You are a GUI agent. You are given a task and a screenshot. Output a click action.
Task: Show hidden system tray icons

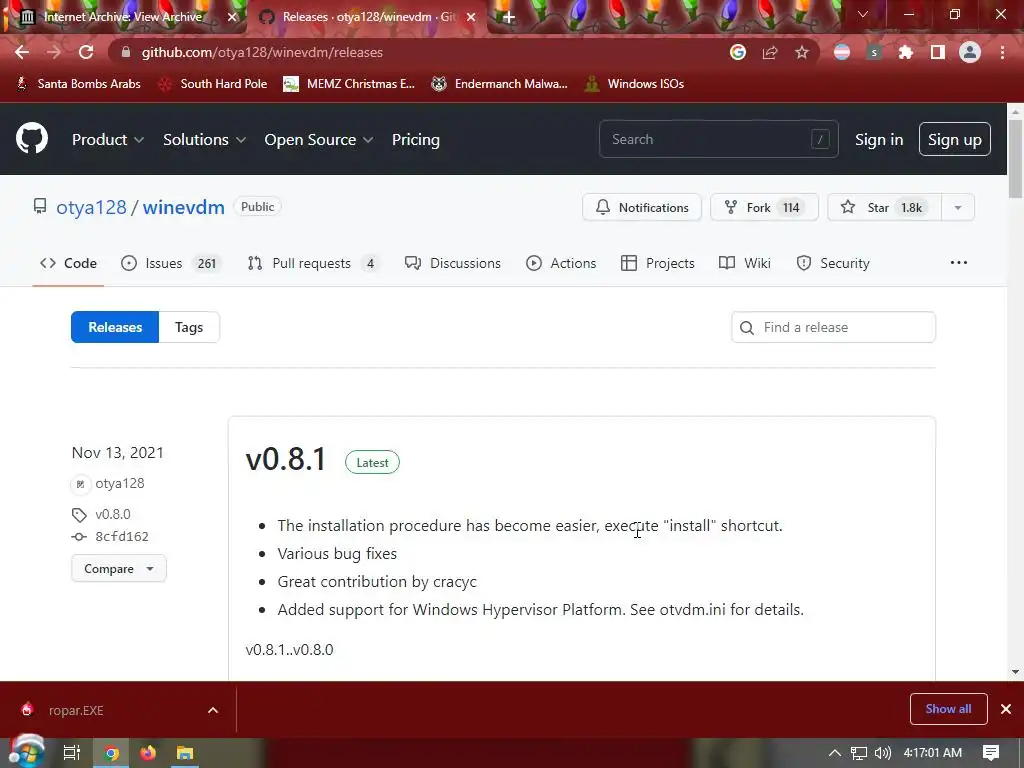(x=835, y=753)
